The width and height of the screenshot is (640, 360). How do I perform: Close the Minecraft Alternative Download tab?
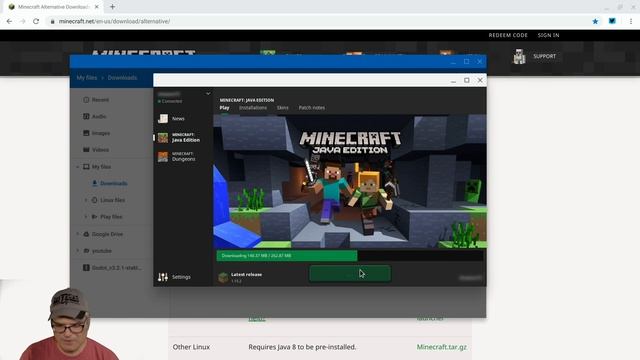click(x=97, y=7)
